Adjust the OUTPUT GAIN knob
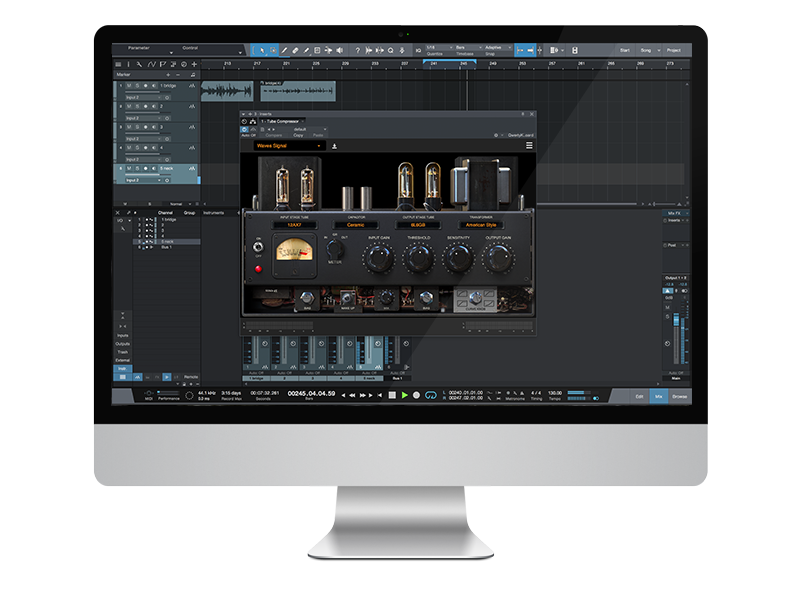This screenshot has height=600, width=800. click(498, 258)
